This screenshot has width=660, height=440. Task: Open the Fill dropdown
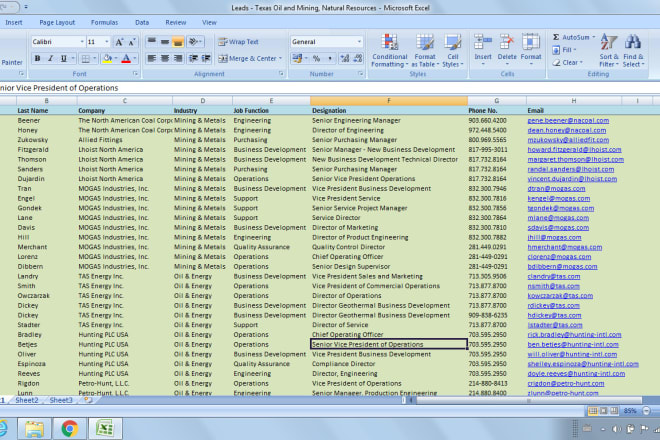coord(564,50)
